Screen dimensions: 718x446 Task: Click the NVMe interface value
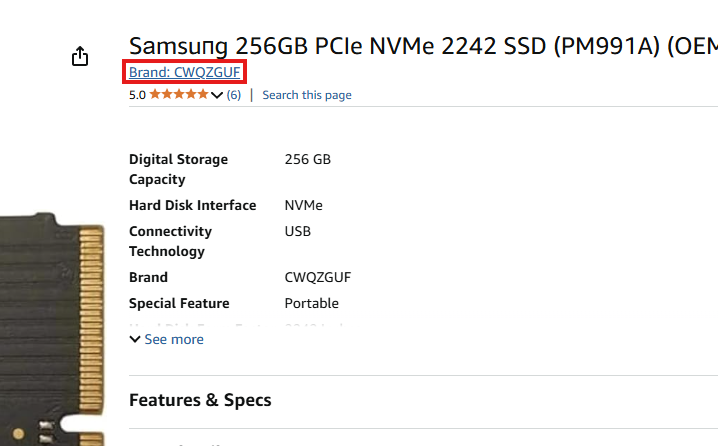point(304,205)
